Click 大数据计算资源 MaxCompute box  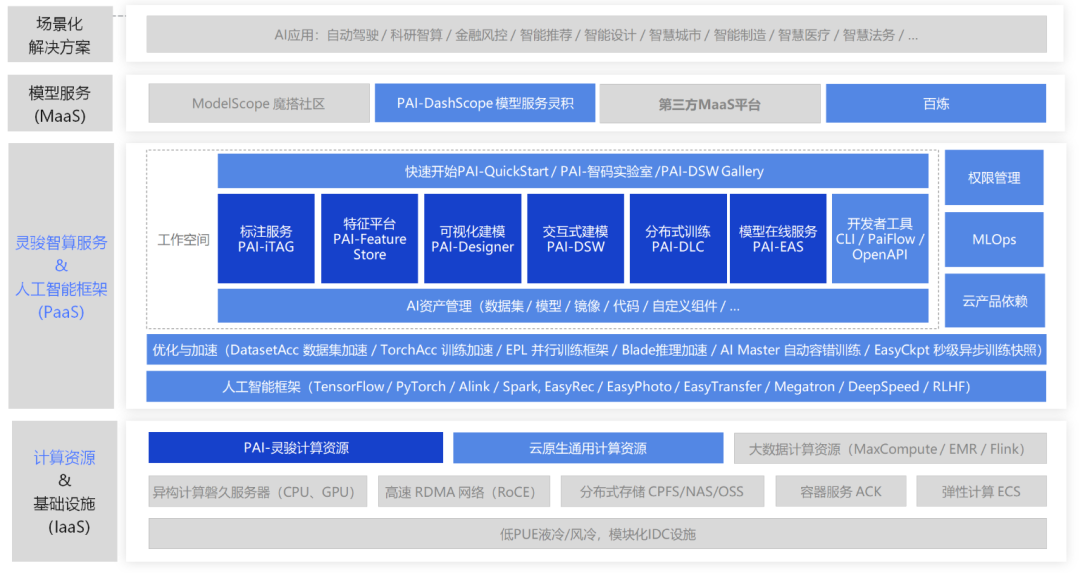tap(891, 449)
